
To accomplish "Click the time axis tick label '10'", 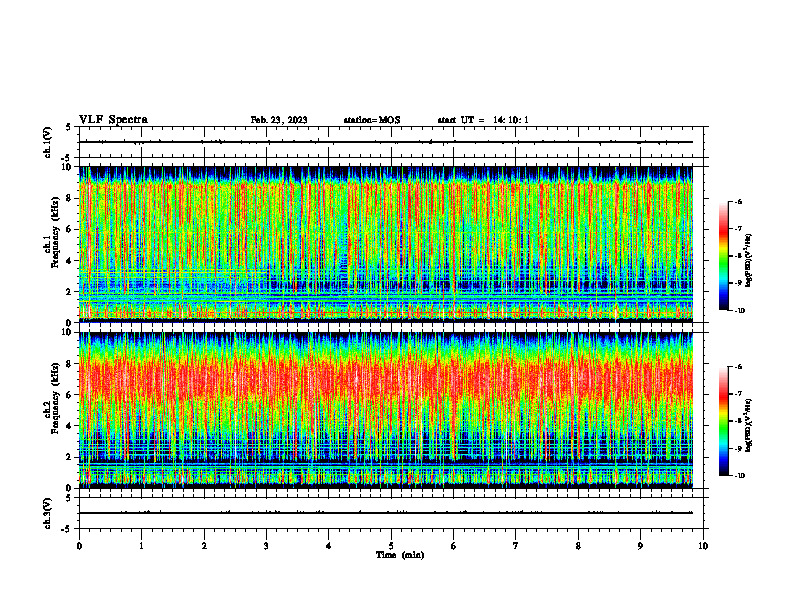I will click(703, 546).
